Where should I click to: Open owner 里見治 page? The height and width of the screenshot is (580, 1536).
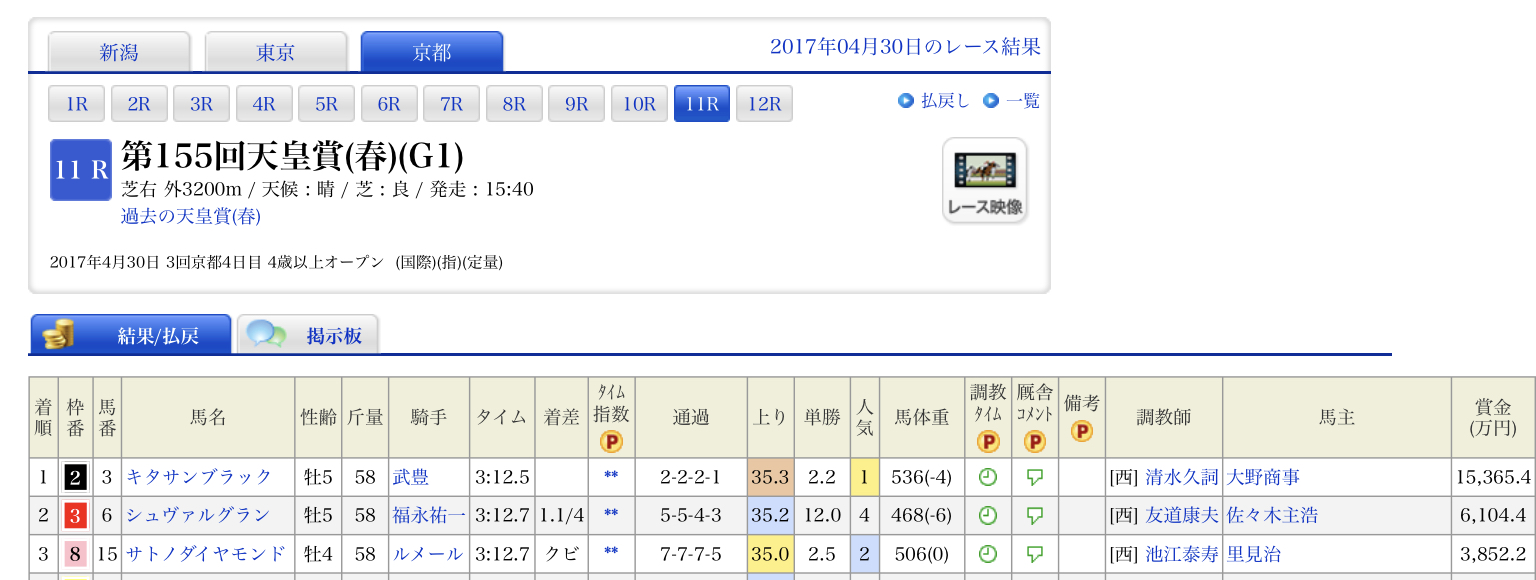click(1254, 554)
